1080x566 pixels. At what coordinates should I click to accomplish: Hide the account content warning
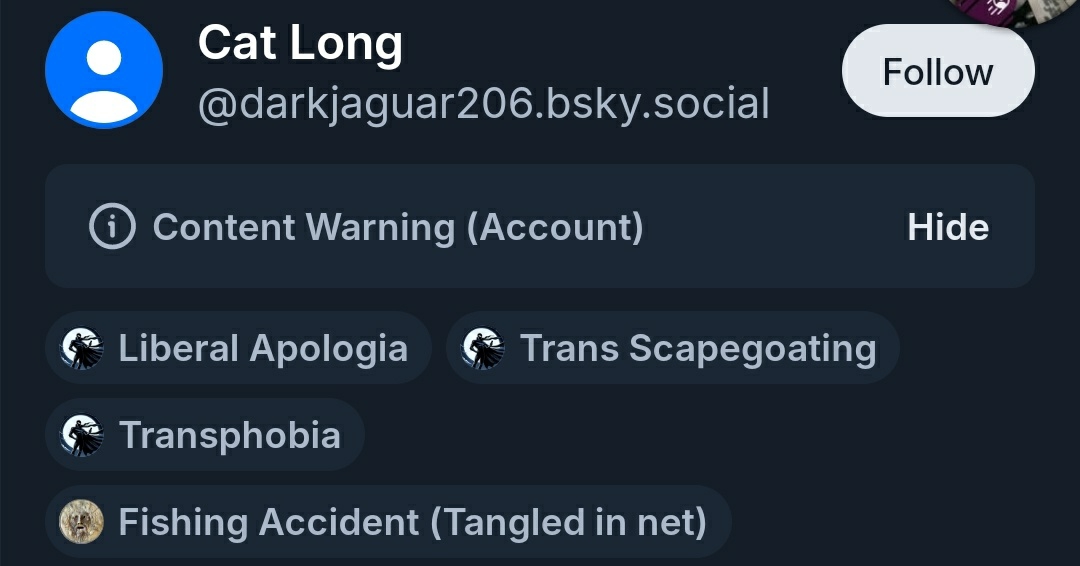coord(947,227)
